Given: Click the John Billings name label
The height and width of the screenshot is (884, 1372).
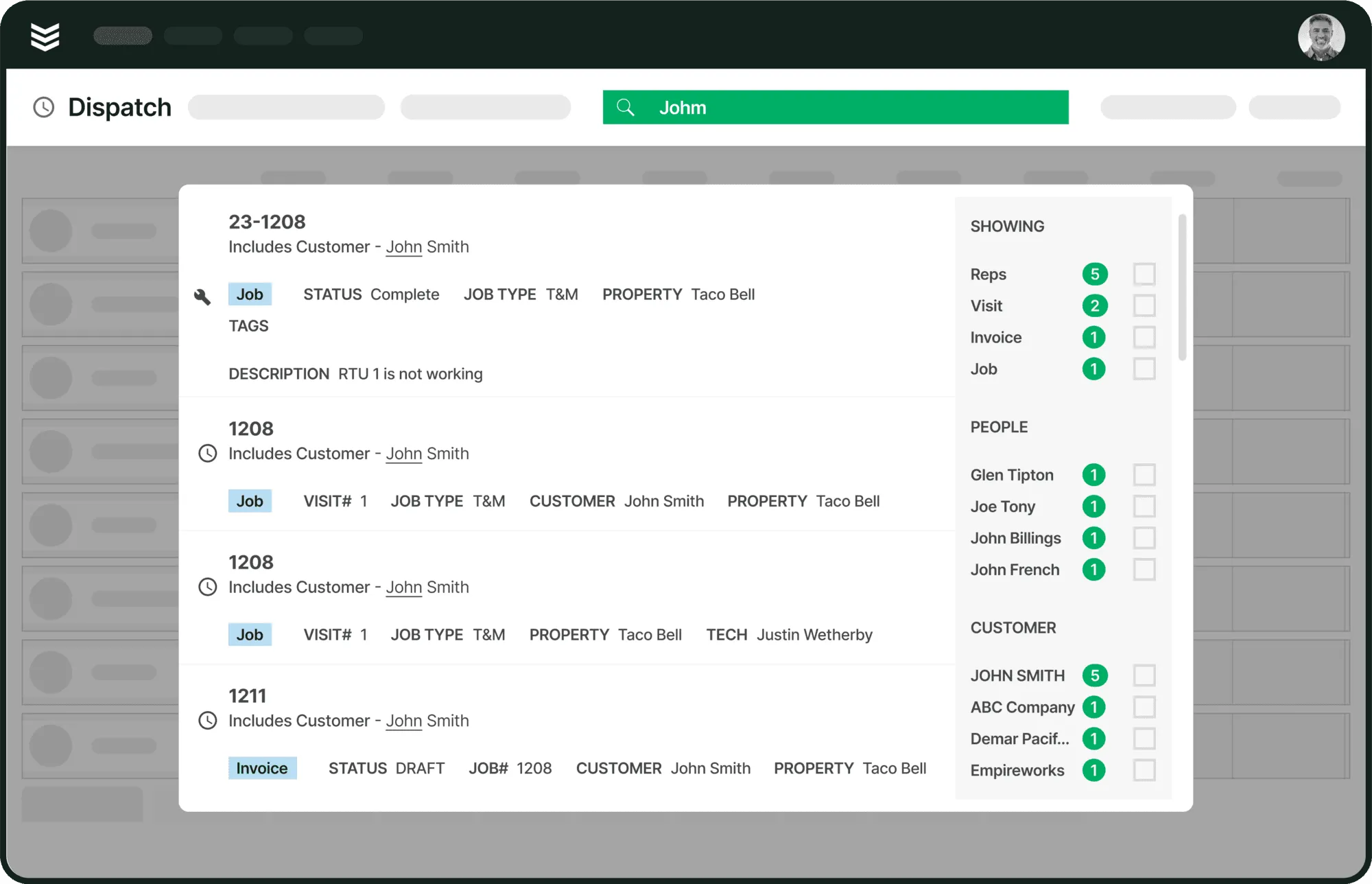Looking at the screenshot, I should pos(1015,538).
